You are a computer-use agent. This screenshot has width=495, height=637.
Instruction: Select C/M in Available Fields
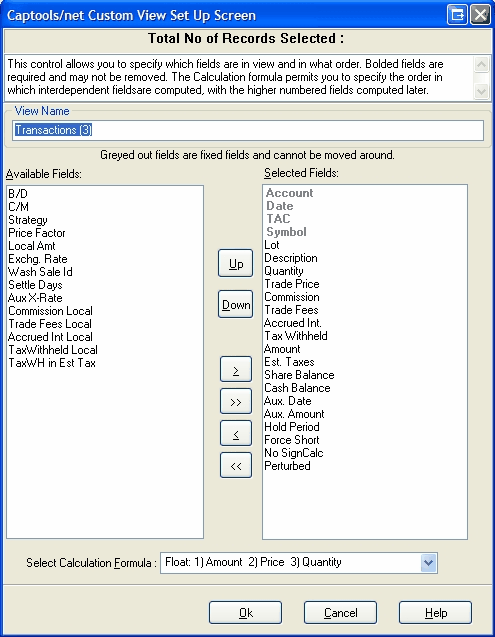(19, 207)
